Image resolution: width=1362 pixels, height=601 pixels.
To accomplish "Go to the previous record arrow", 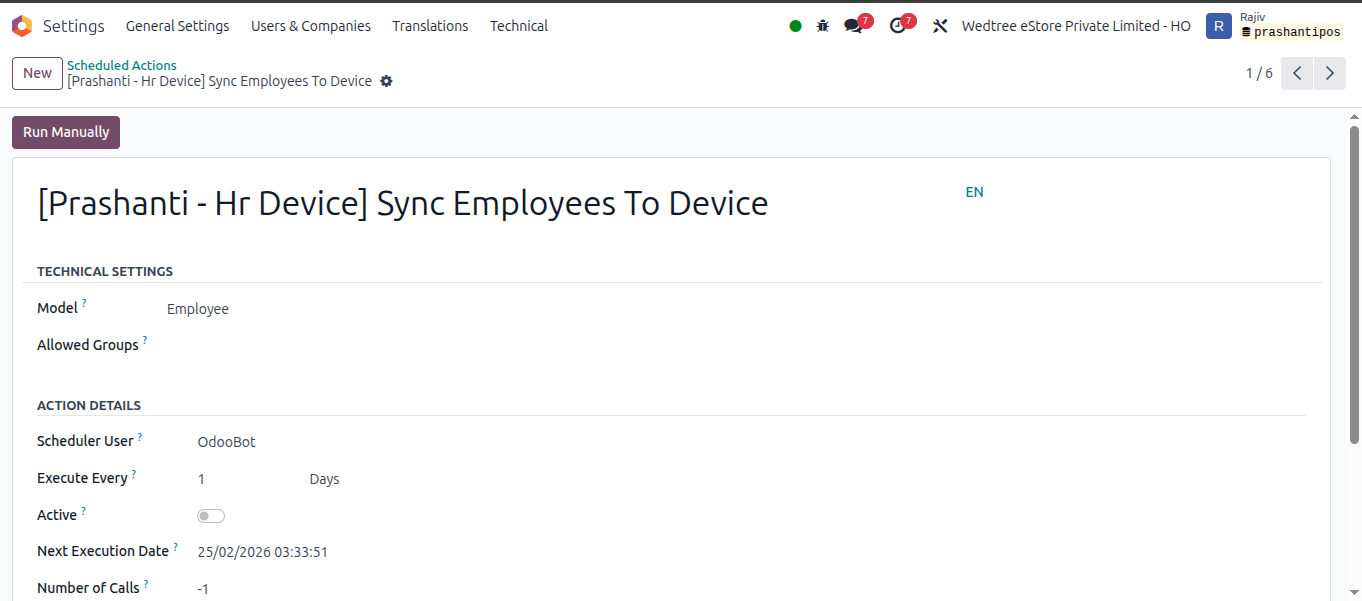I will tap(1297, 73).
